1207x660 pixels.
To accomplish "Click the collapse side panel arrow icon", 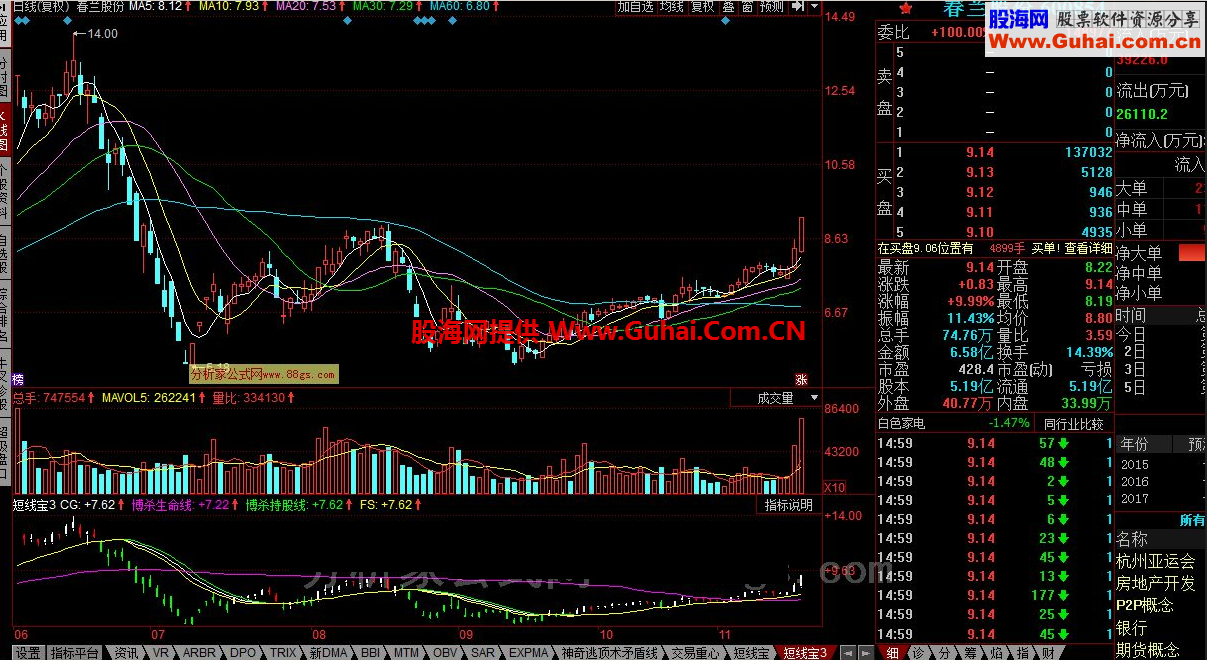I will tap(800, 6).
